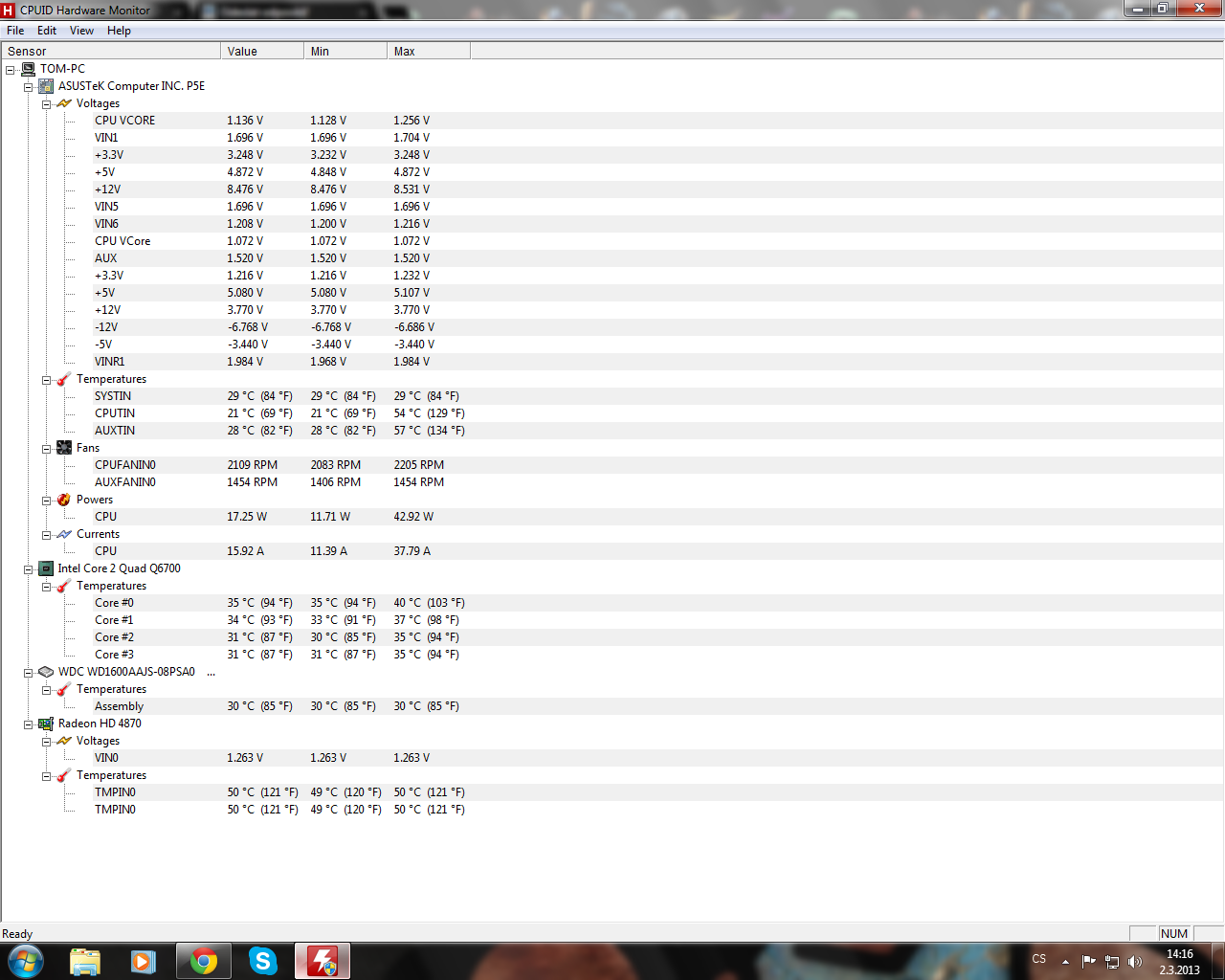Open the Help menu
The image size is (1225, 980).
click(119, 31)
